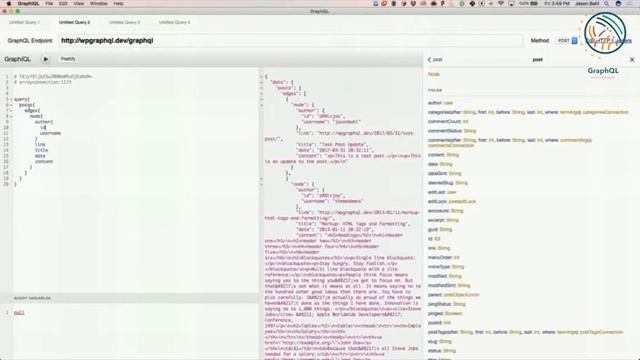Viewport: 640px width, 360px height.
Task: Click the mimeType field in docs
Action: pos(439,267)
